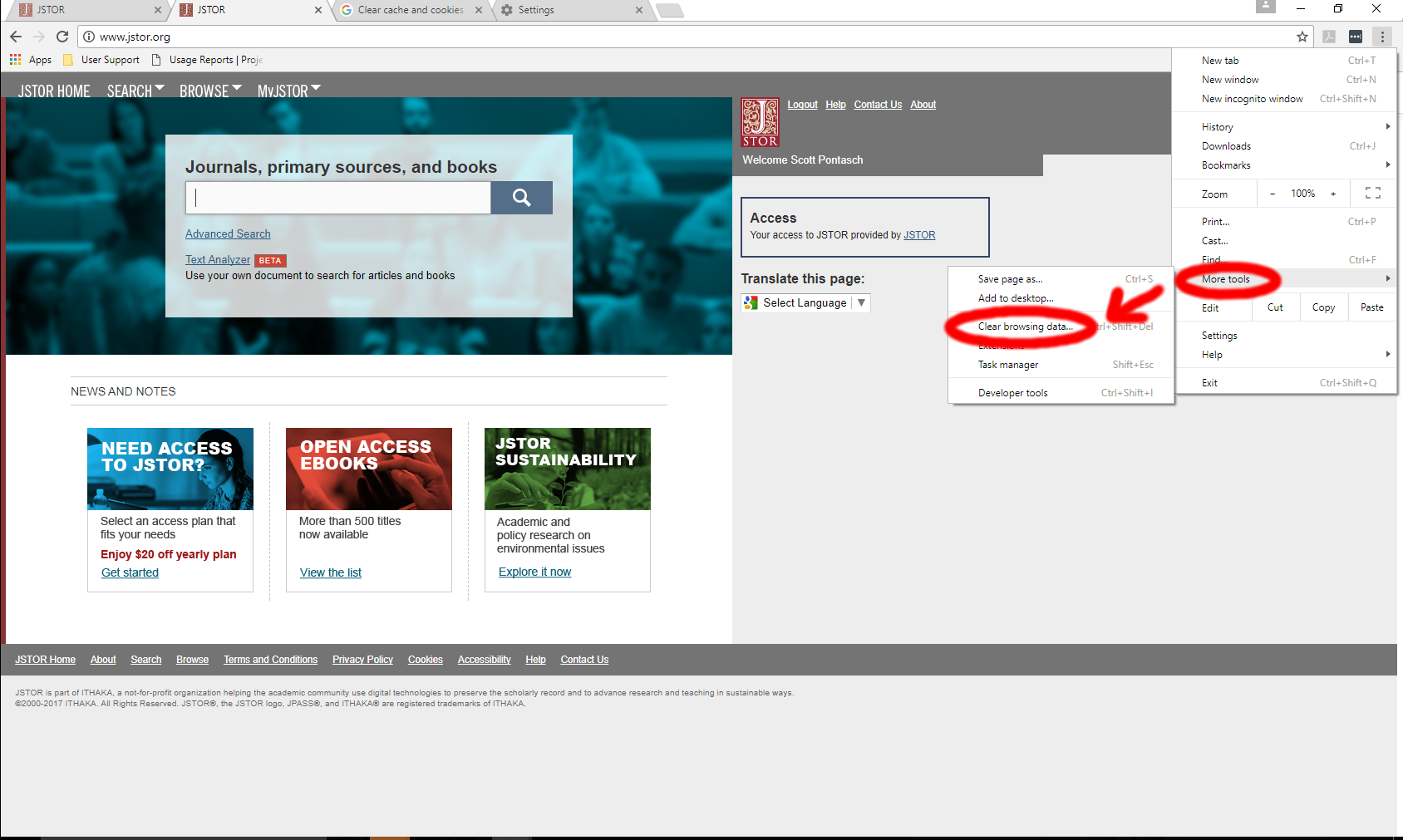1403x840 pixels.
Task: Open the Usage Reports bookmark
Action: (x=207, y=60)
